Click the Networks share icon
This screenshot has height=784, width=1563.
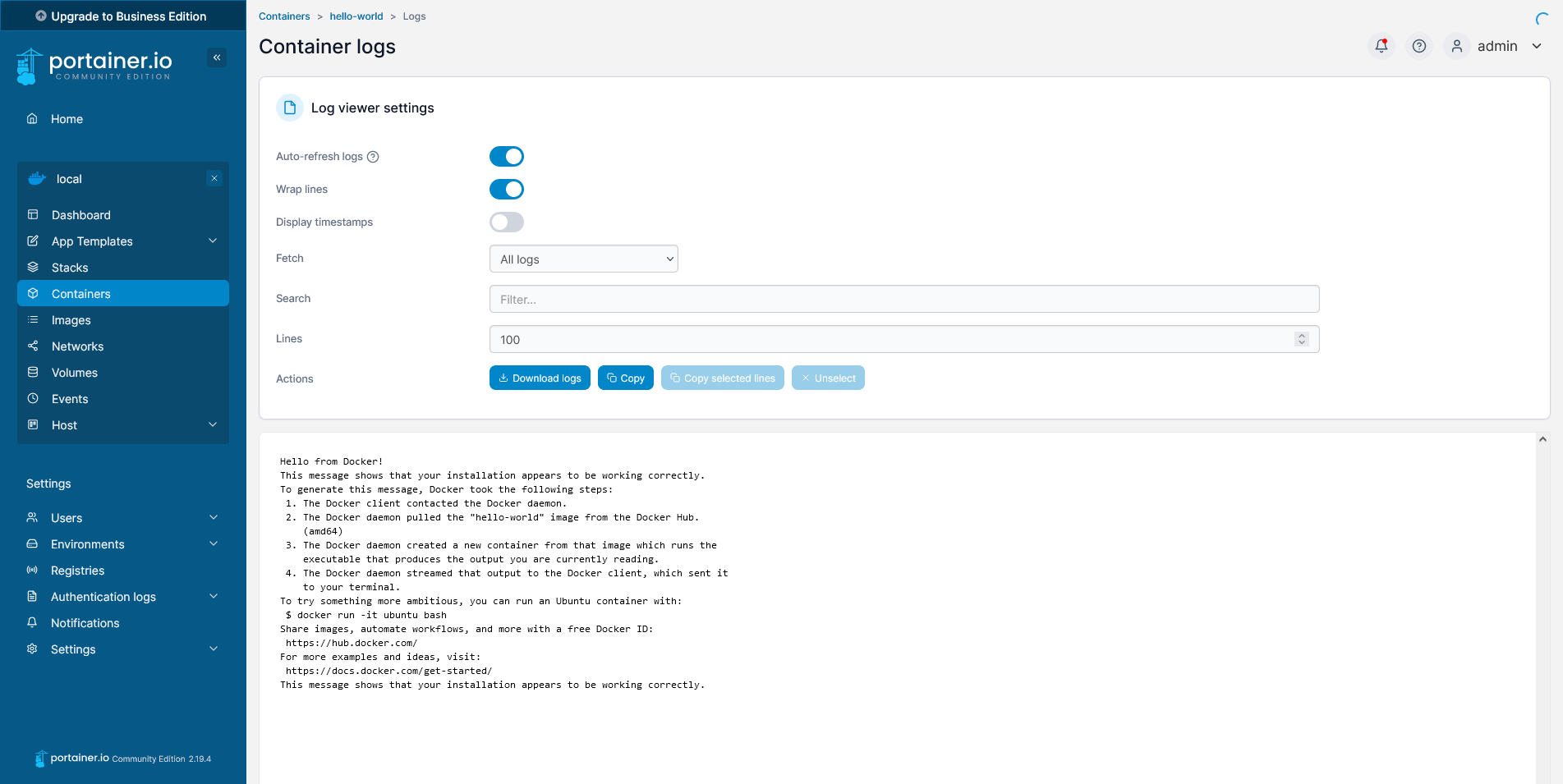pyautogui.click(x=33, y=346)
